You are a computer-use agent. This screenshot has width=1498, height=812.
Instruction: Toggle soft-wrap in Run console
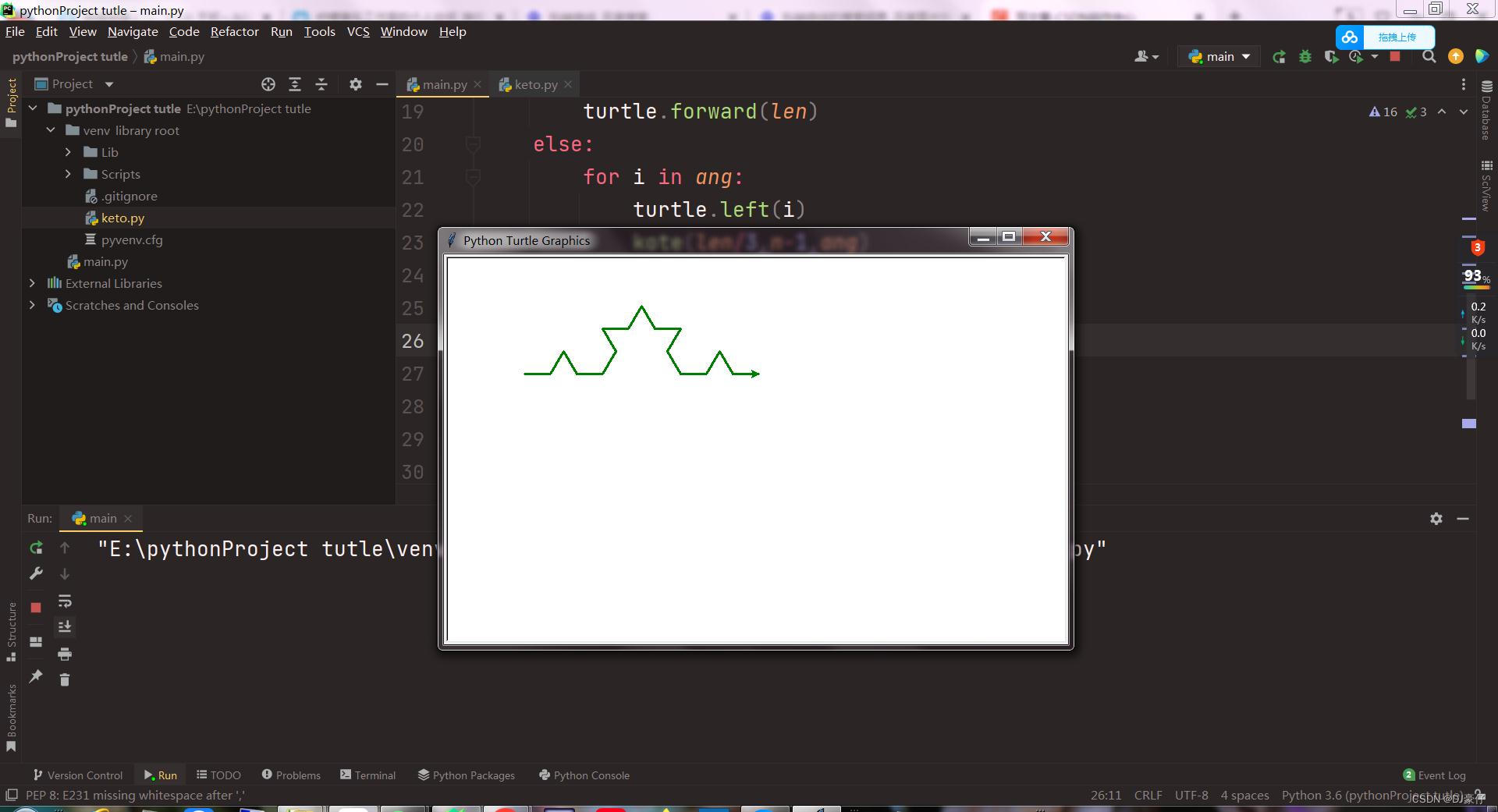point(65,601)
